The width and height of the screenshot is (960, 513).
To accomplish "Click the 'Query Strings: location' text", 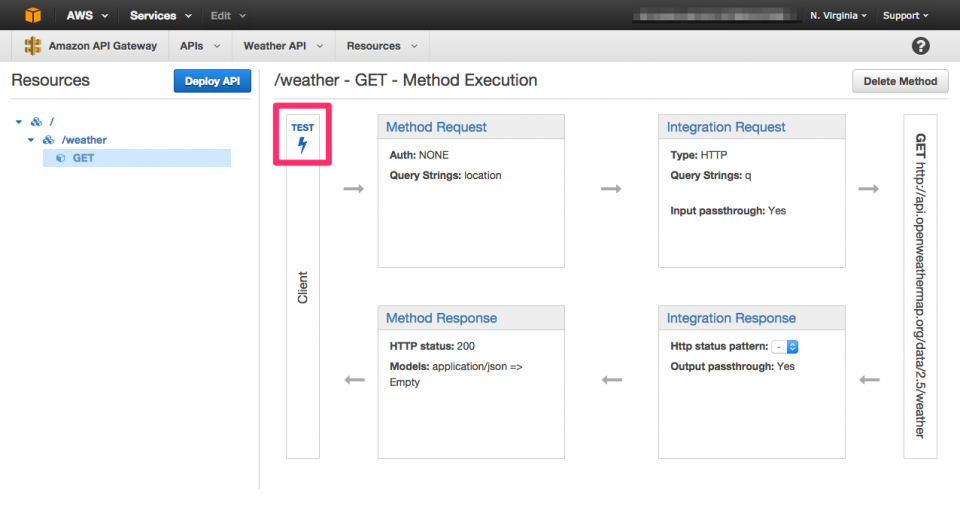I will click(x=446, y=175).
